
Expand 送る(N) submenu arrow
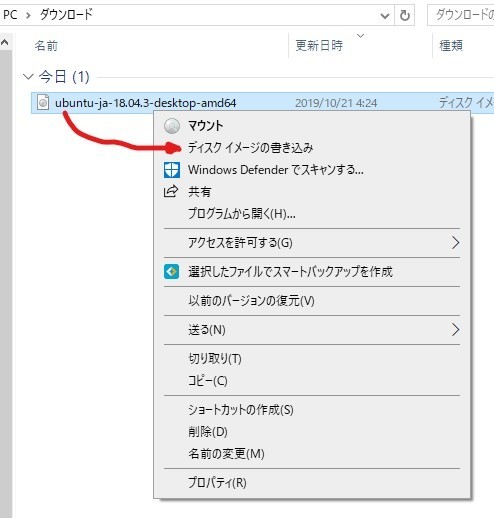pos(455,330)
